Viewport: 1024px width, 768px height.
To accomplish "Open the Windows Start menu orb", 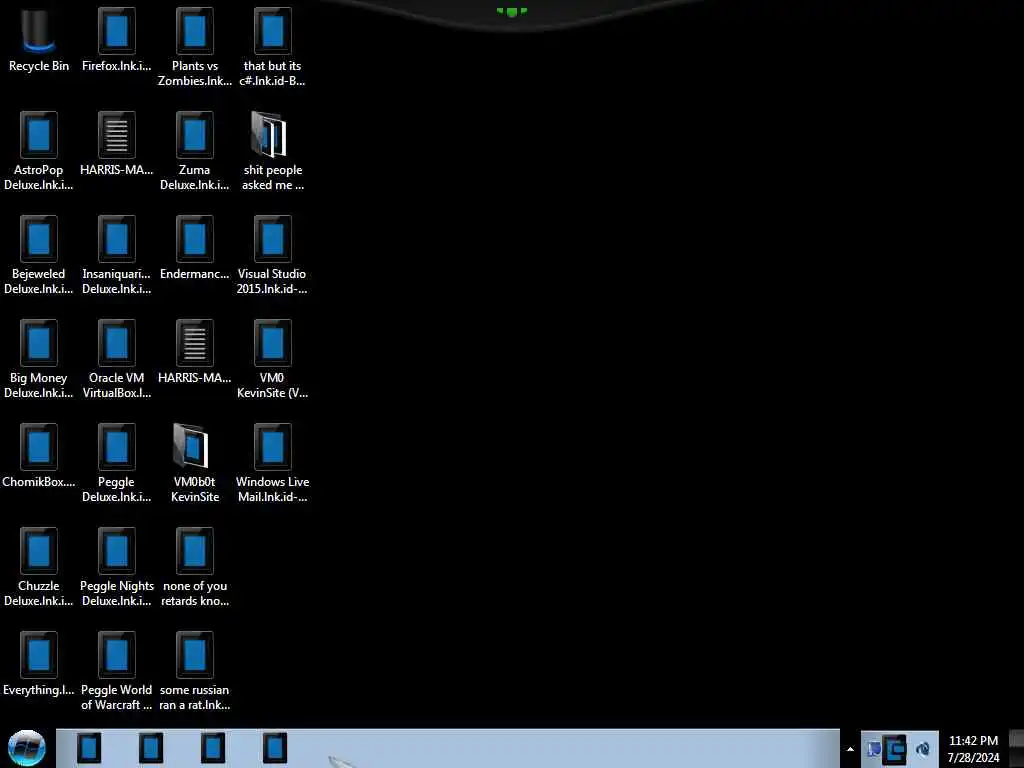I will click(x=27, y=748).
